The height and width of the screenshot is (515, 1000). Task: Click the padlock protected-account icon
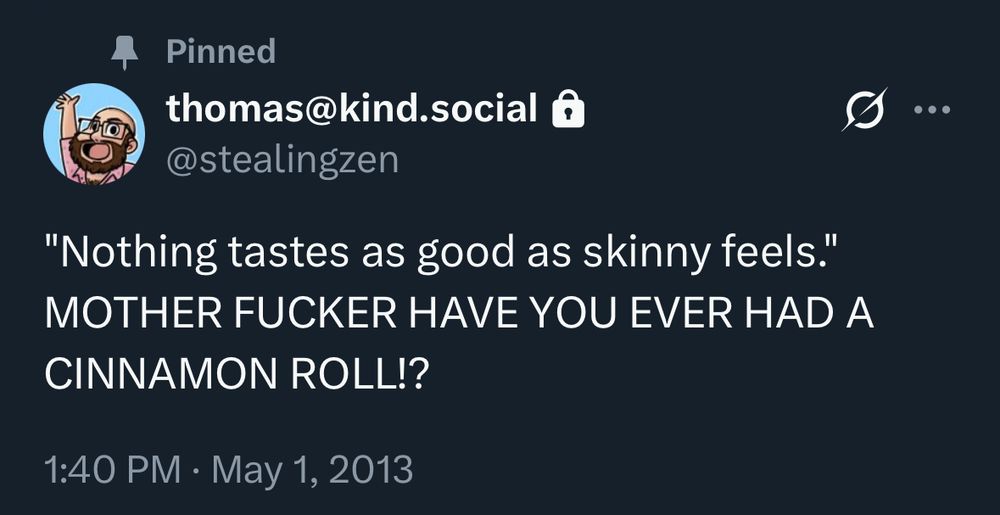(568, 109)
